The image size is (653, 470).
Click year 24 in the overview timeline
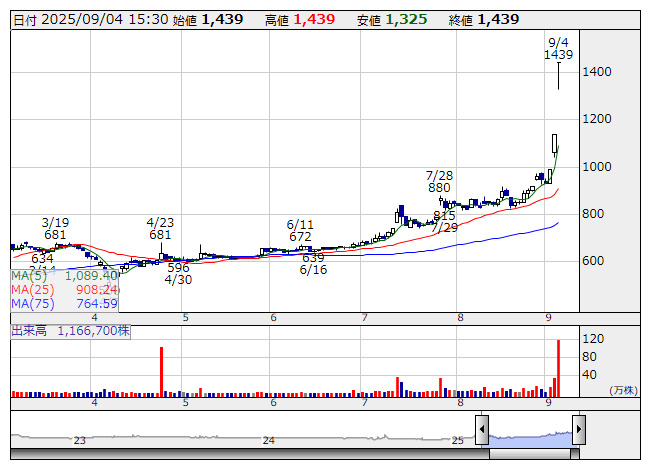[268, 440]
